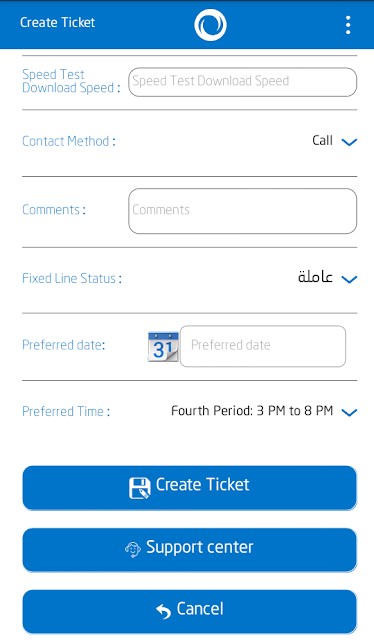This screenshot has width=374, height=640.
Task: Select the Arabic 'عاملة' line status value
Action: coord(315,277)
